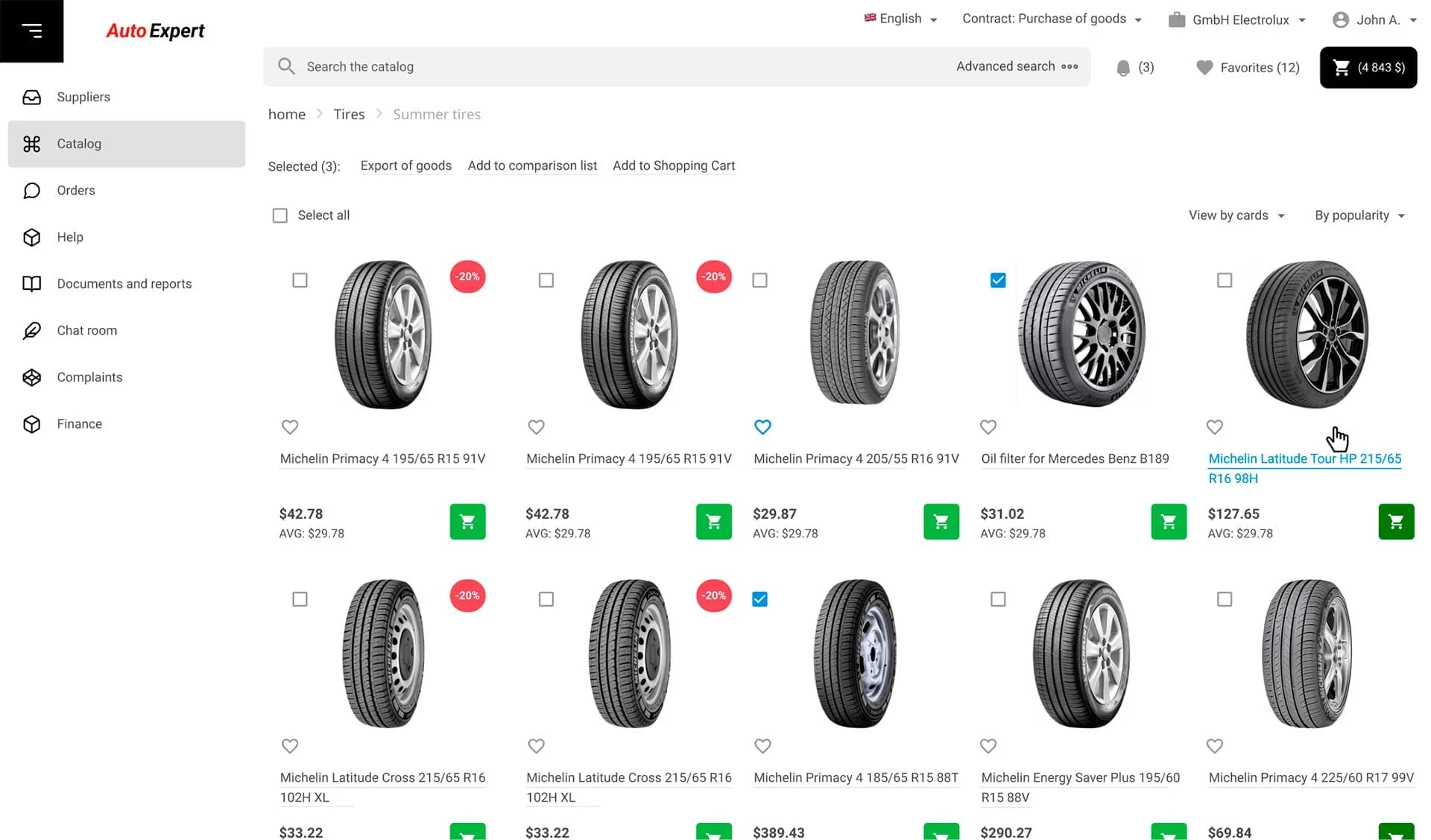Open Michelin Latitude Tour HP 215/65 link

tap(1305, 468)
